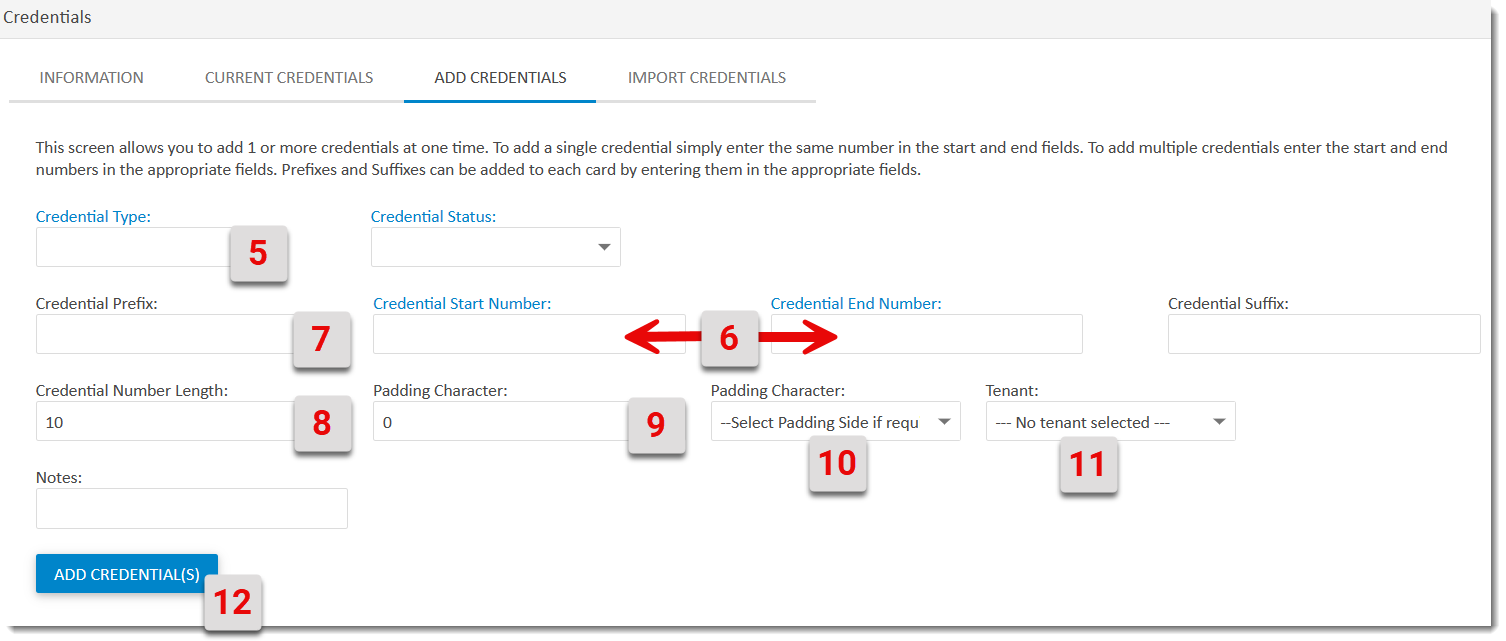This screenshot has width=1506, height=641.
Task: Click the Credential Start Number label link
Action: click(462, 303)
